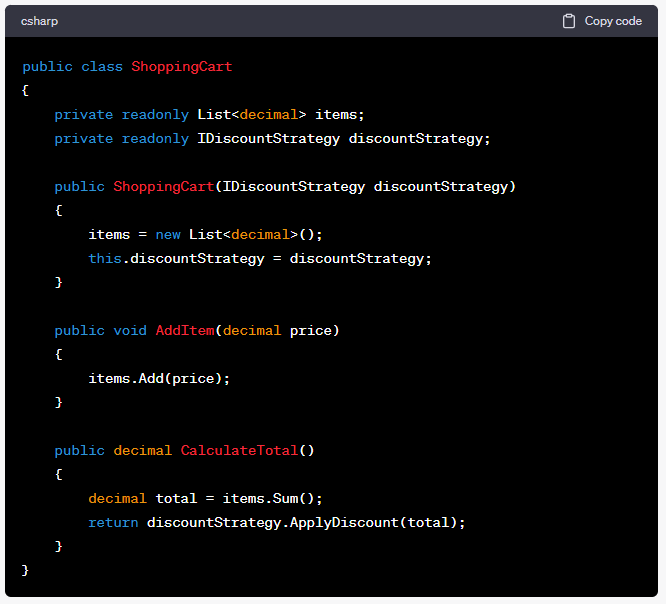
Task: Click the "this" keyword
Action: click(x=105, y=259)
